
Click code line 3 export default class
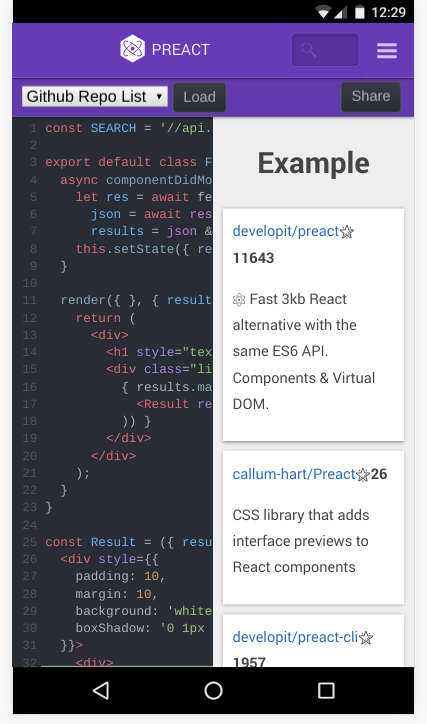click(128, 162)
